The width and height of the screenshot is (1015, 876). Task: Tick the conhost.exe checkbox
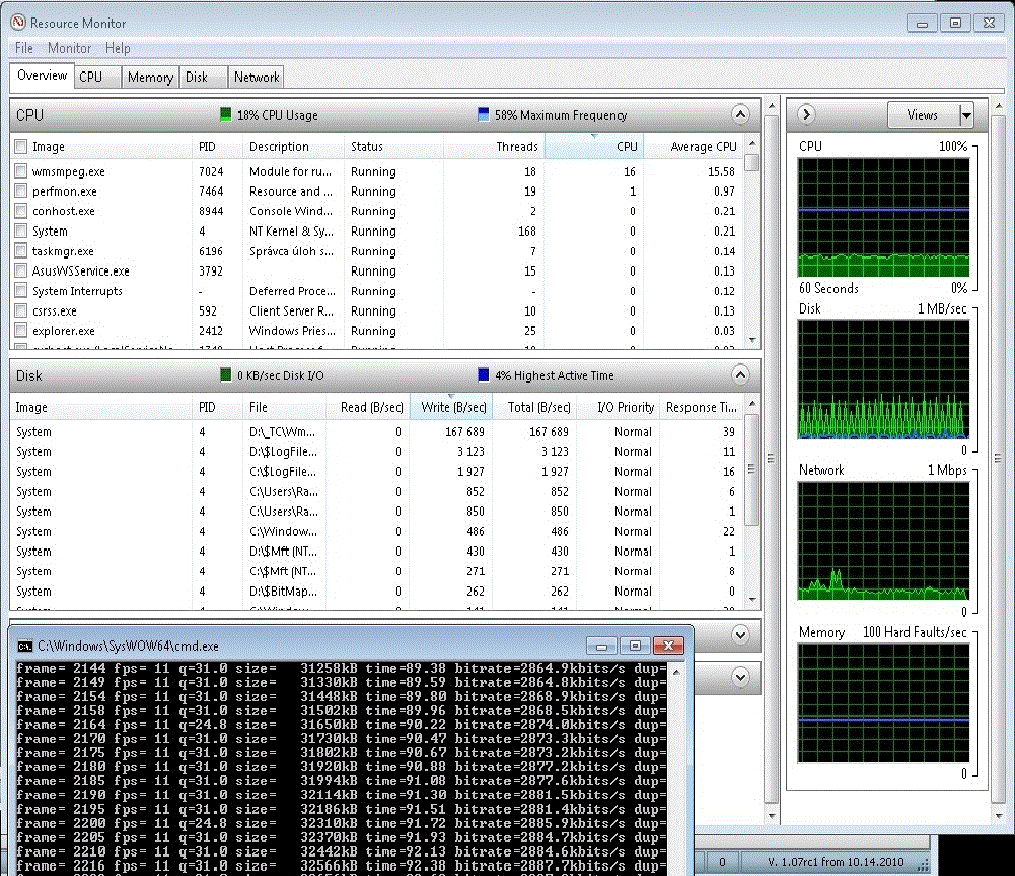[21, 211]
